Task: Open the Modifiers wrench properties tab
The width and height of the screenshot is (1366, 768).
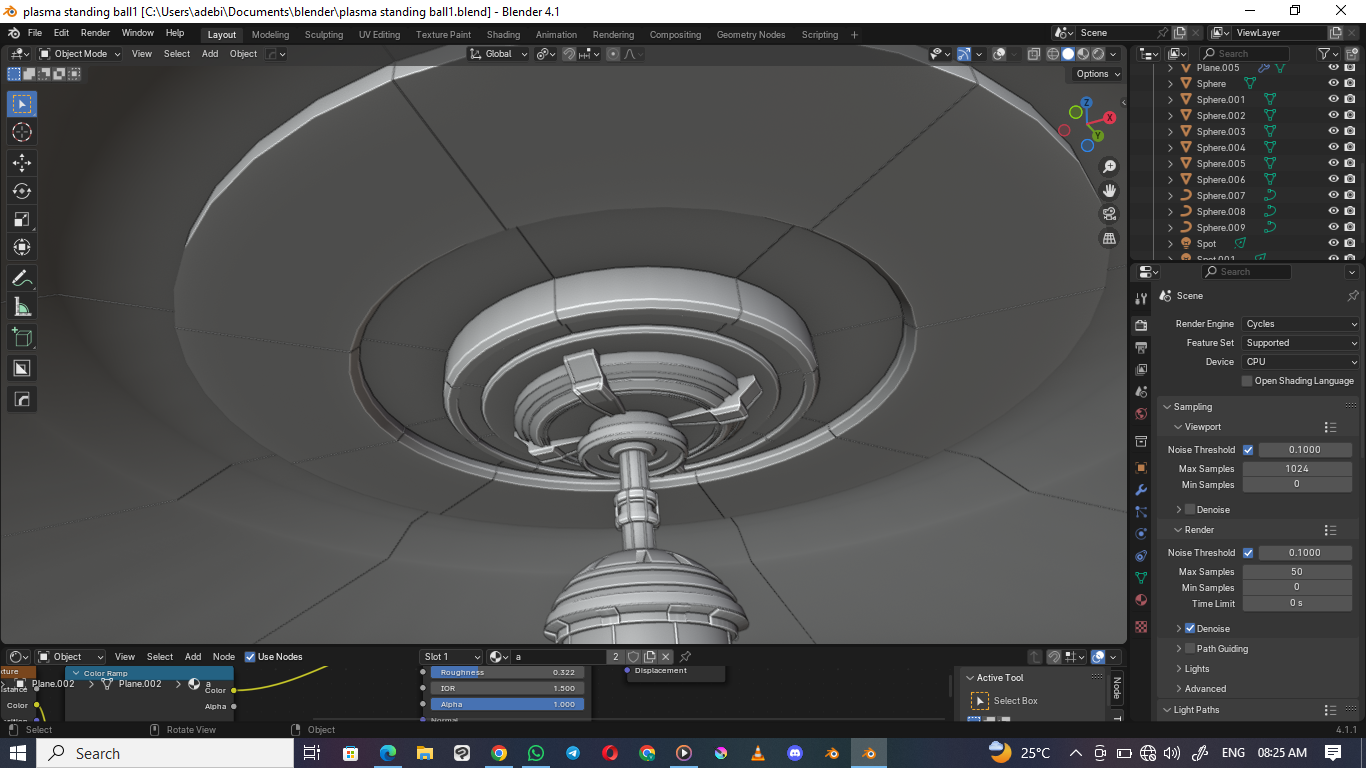Action: click(x=1141, y=490)
